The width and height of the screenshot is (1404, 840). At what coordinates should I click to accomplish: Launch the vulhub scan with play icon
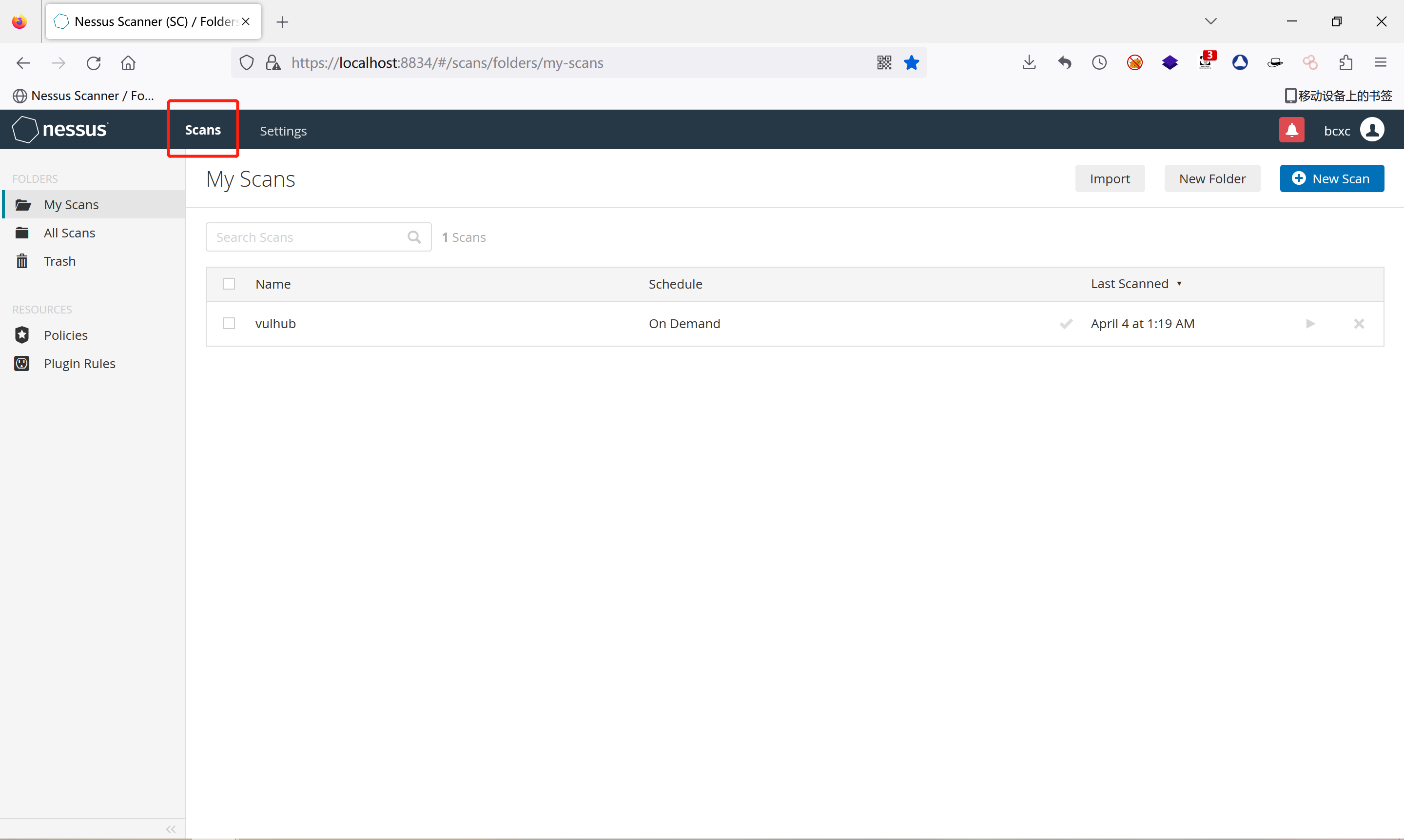1310,324
